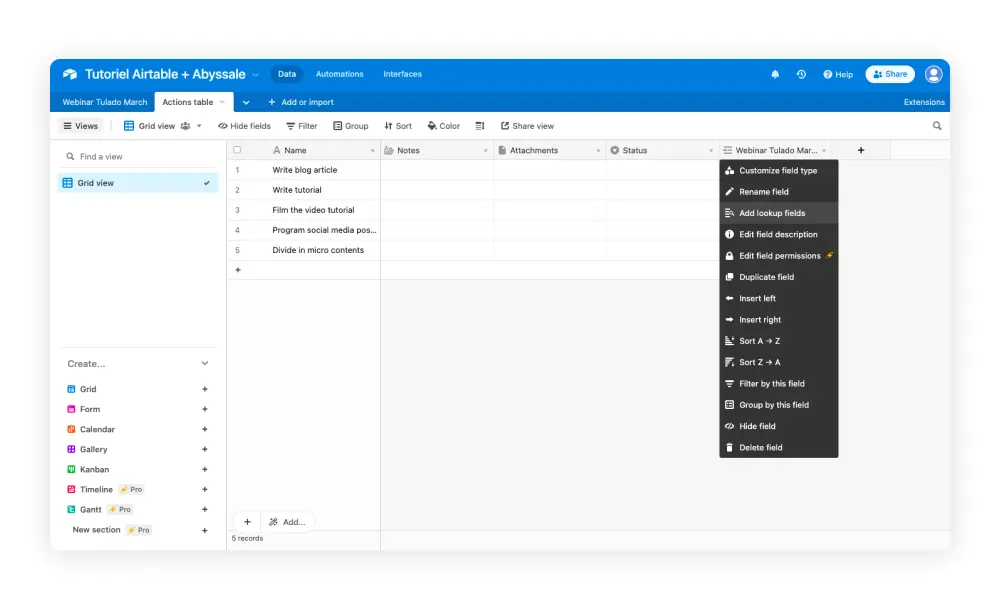
Task: Click the Share button
Action: click(890, 75)
